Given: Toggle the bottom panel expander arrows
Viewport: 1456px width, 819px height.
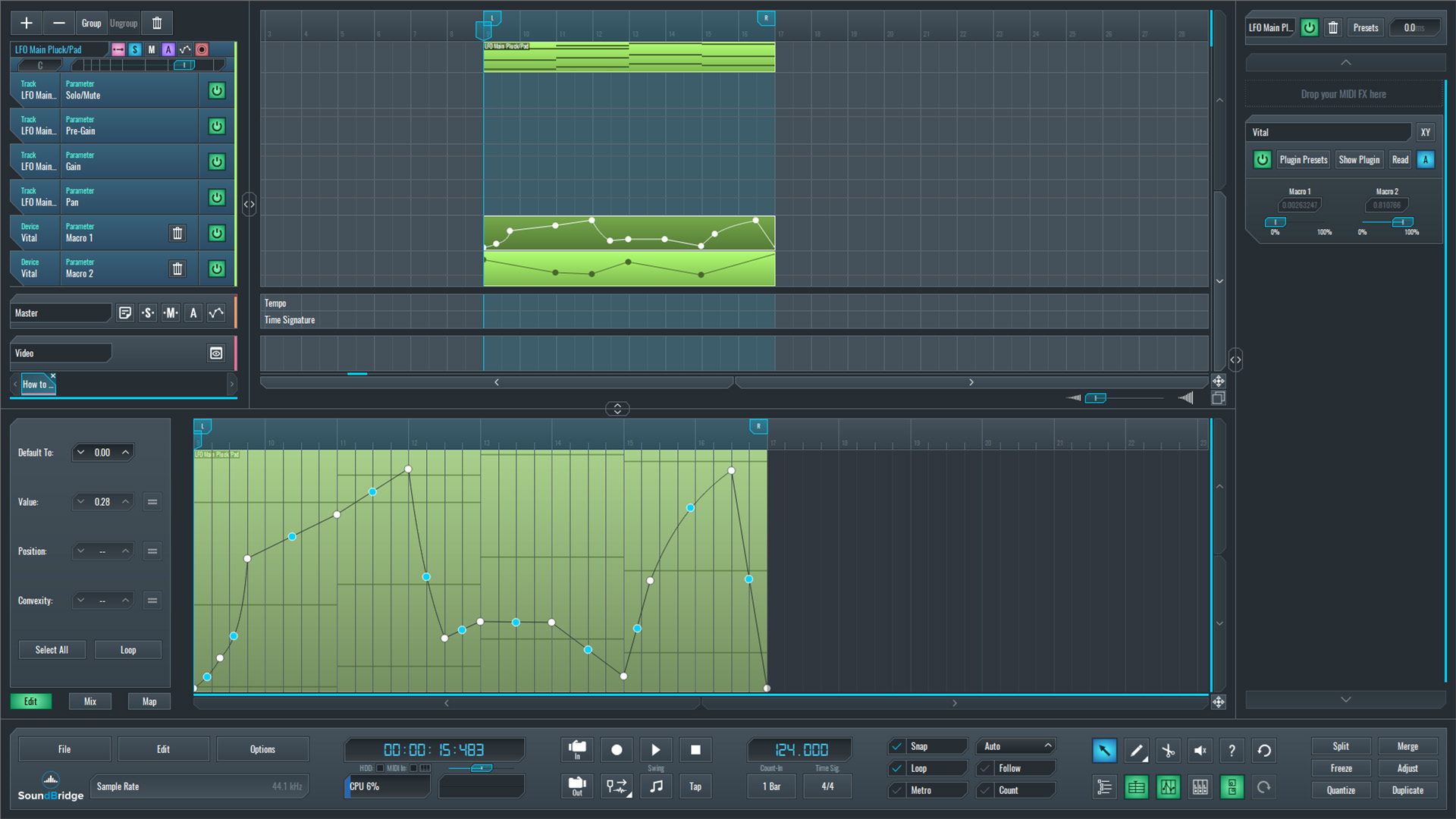Looking at the screenshot, I should (617, 409).
